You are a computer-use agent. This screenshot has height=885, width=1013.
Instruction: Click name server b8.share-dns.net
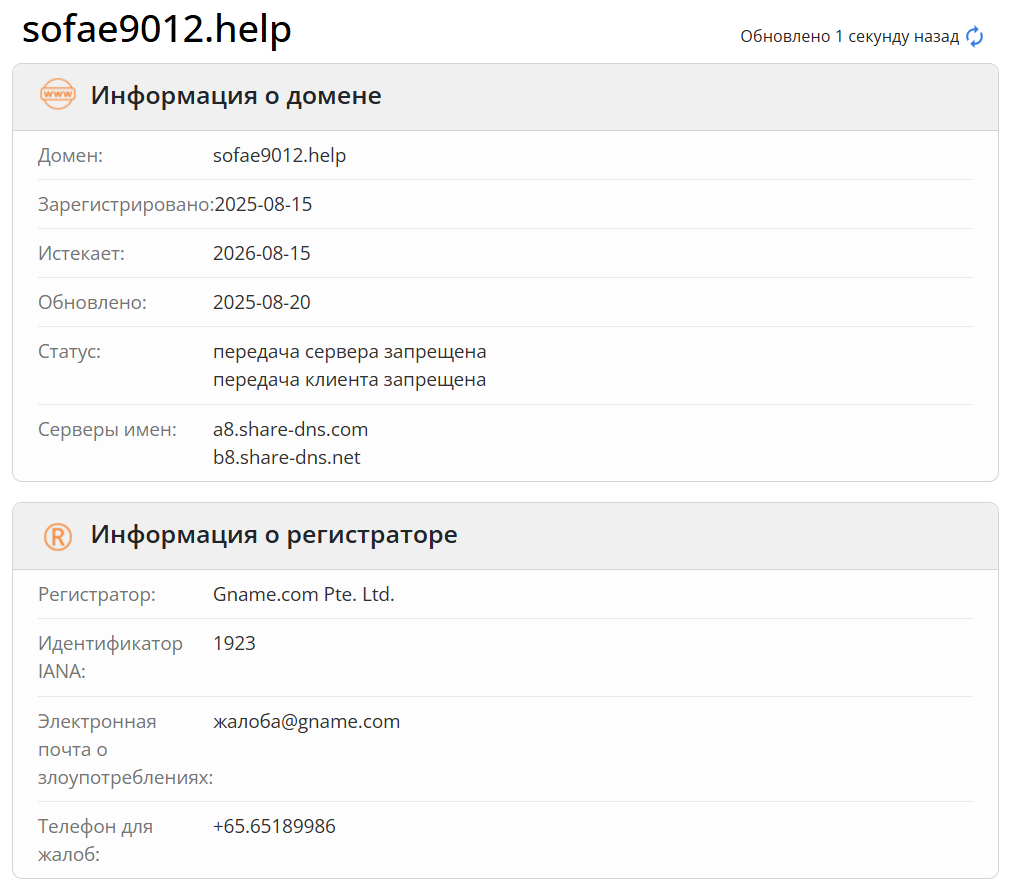pos(287,457)
